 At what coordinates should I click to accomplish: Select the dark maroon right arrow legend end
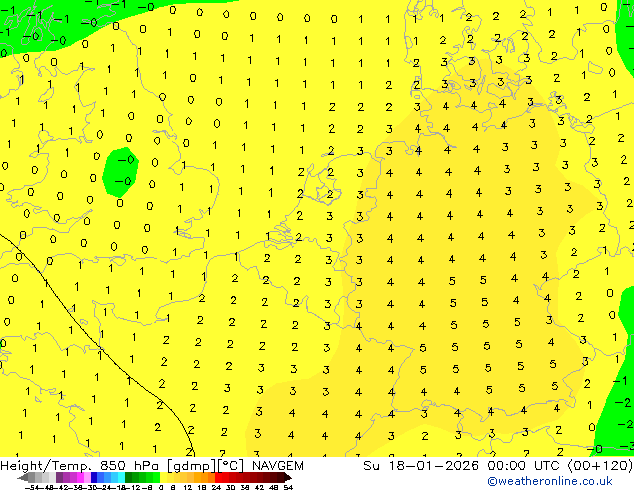coord(287,478)
